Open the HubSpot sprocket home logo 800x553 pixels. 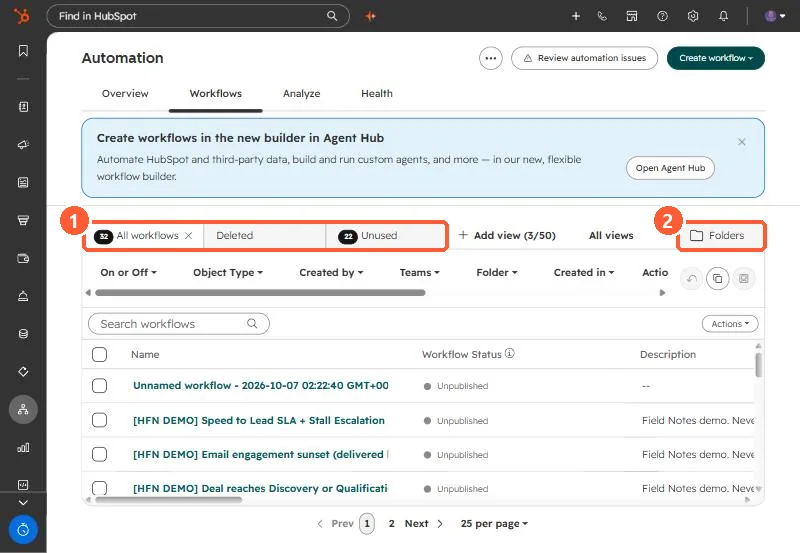pos(21,16)
